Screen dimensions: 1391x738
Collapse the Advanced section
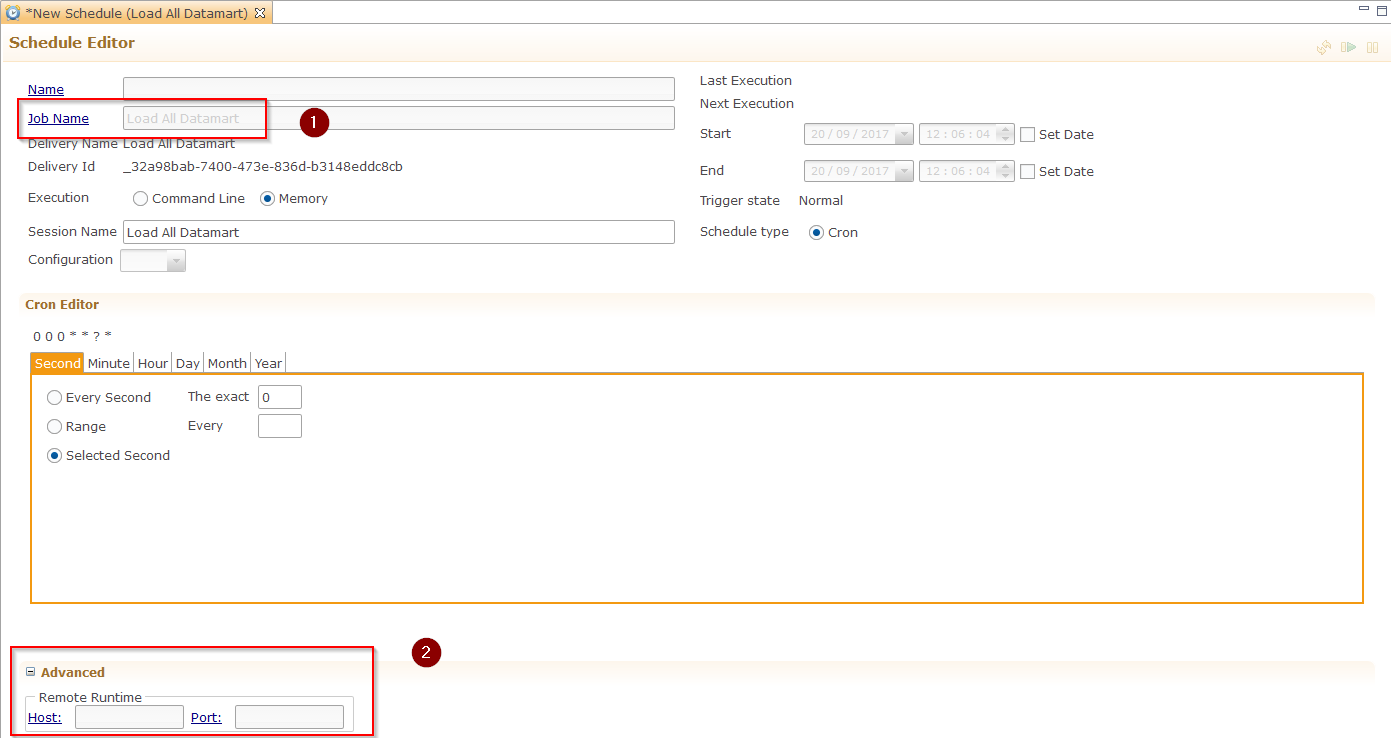coord(30,672)
